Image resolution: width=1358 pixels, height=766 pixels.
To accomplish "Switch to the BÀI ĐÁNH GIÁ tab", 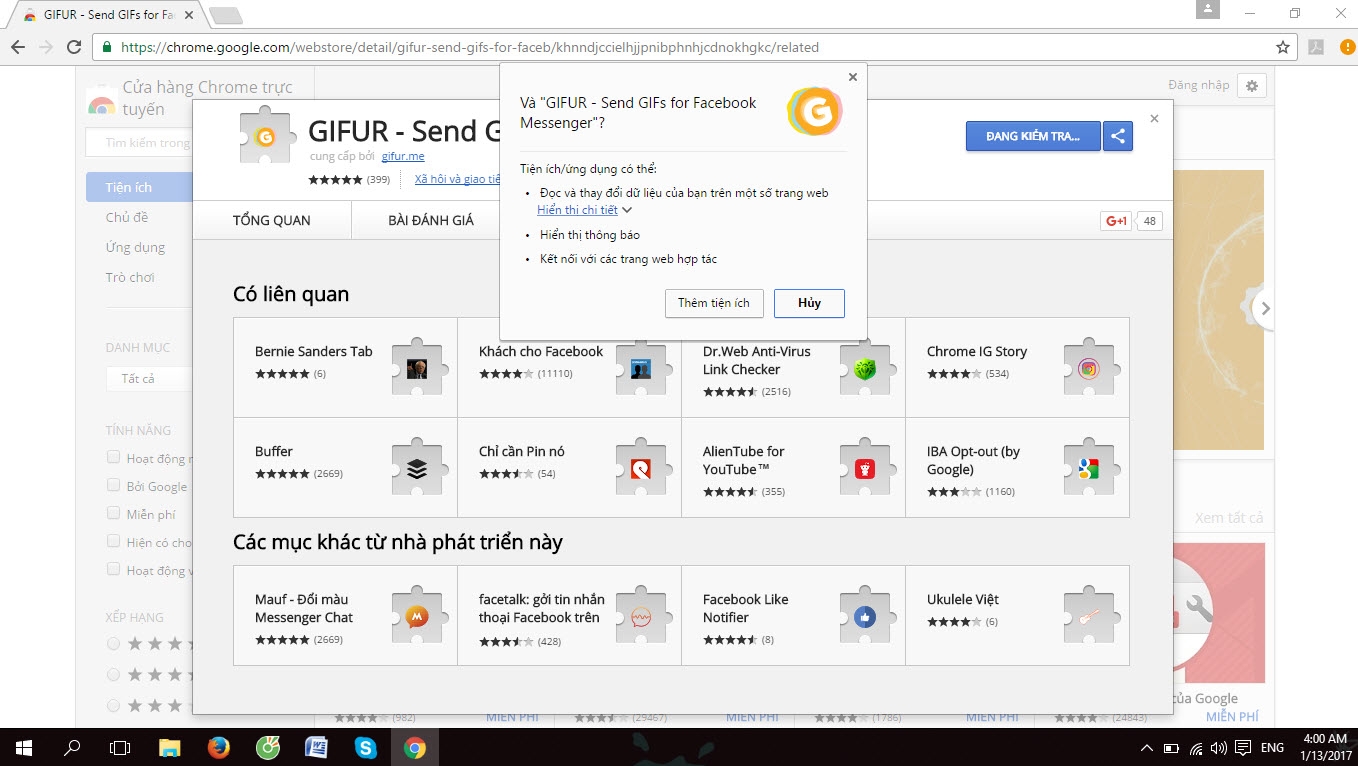I will click(431, 220).
